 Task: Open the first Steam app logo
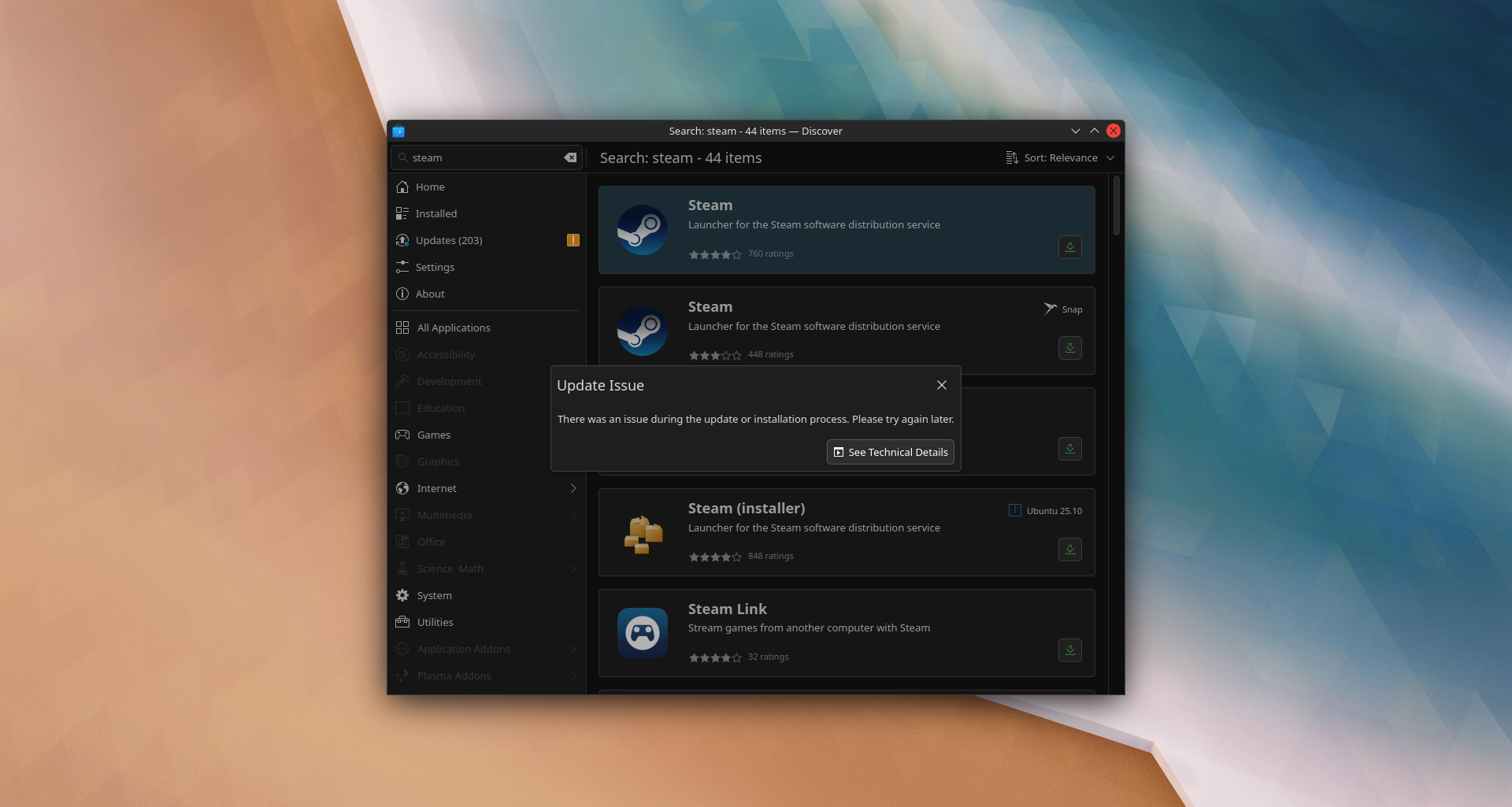pyautogui.click(x=643, y=230)
